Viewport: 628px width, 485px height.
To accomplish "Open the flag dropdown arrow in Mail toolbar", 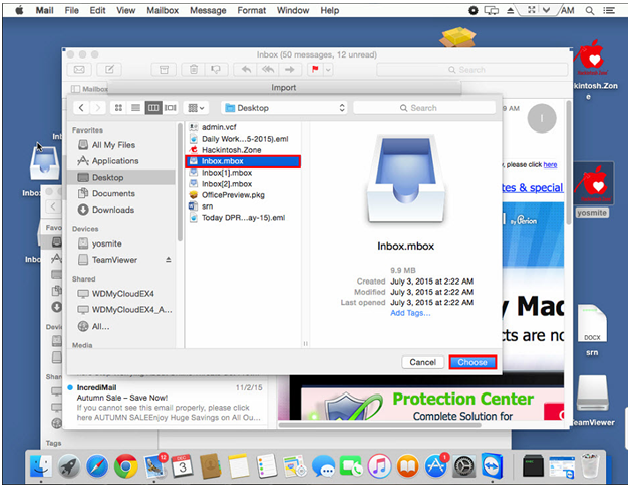I will coord(328,70).
